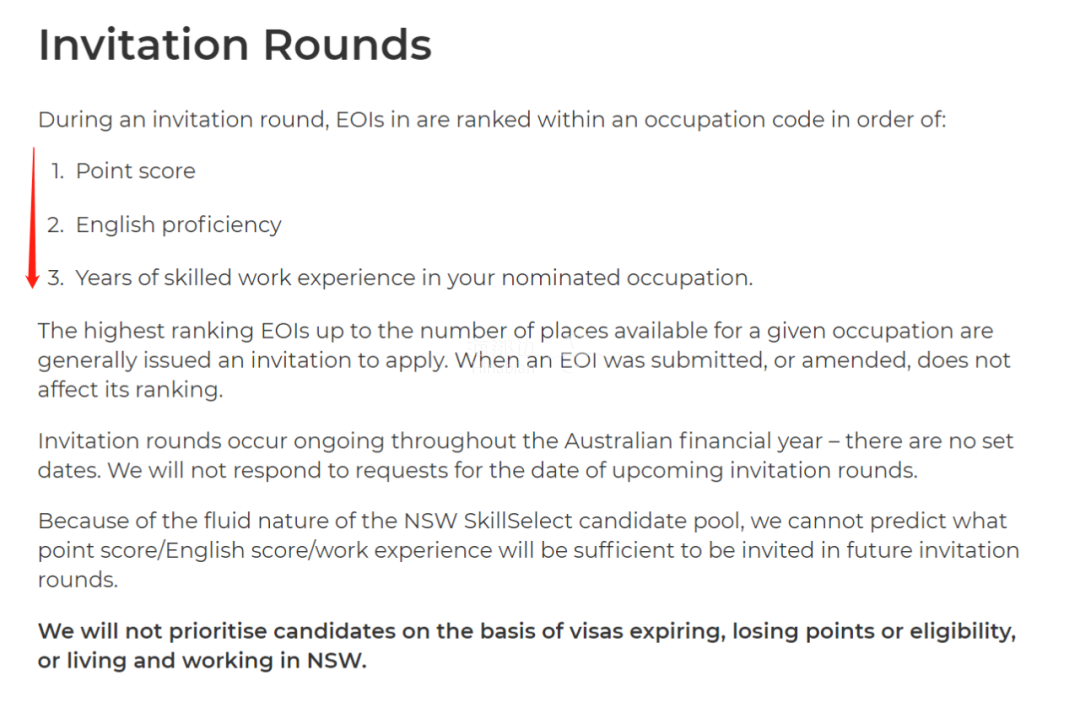
Task: Click the red downward arrow annotation
Action: 32,218
